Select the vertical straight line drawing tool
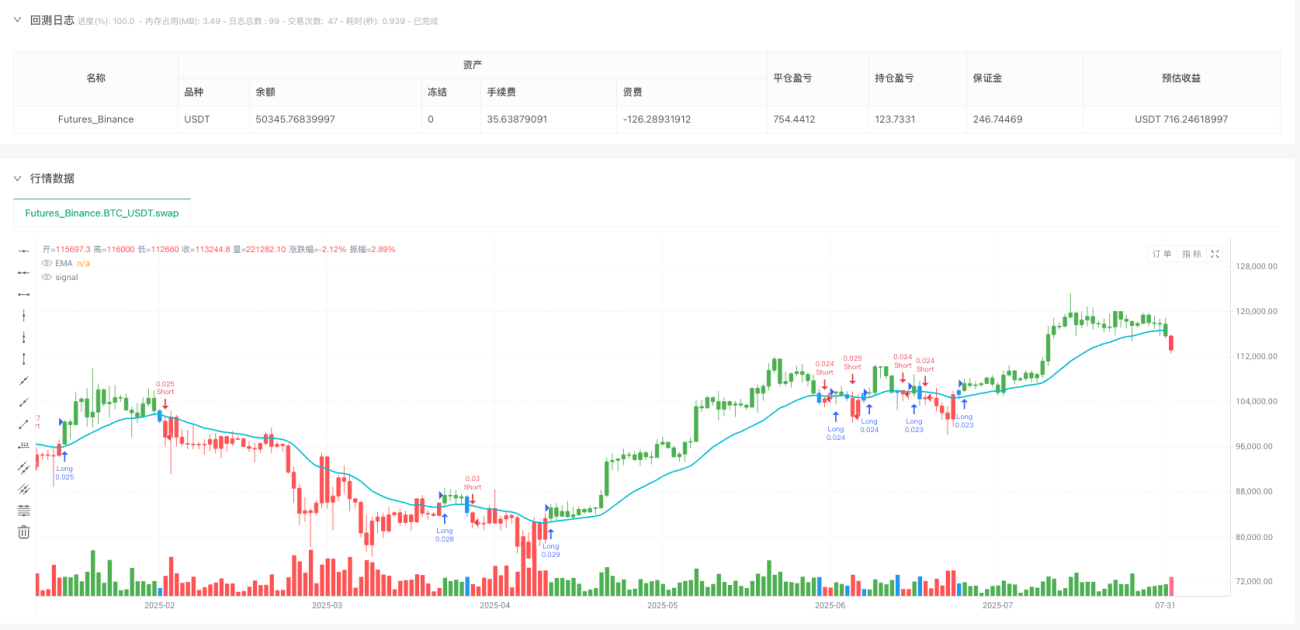This screenshot has height=630, width=1300. click(24, 316)
